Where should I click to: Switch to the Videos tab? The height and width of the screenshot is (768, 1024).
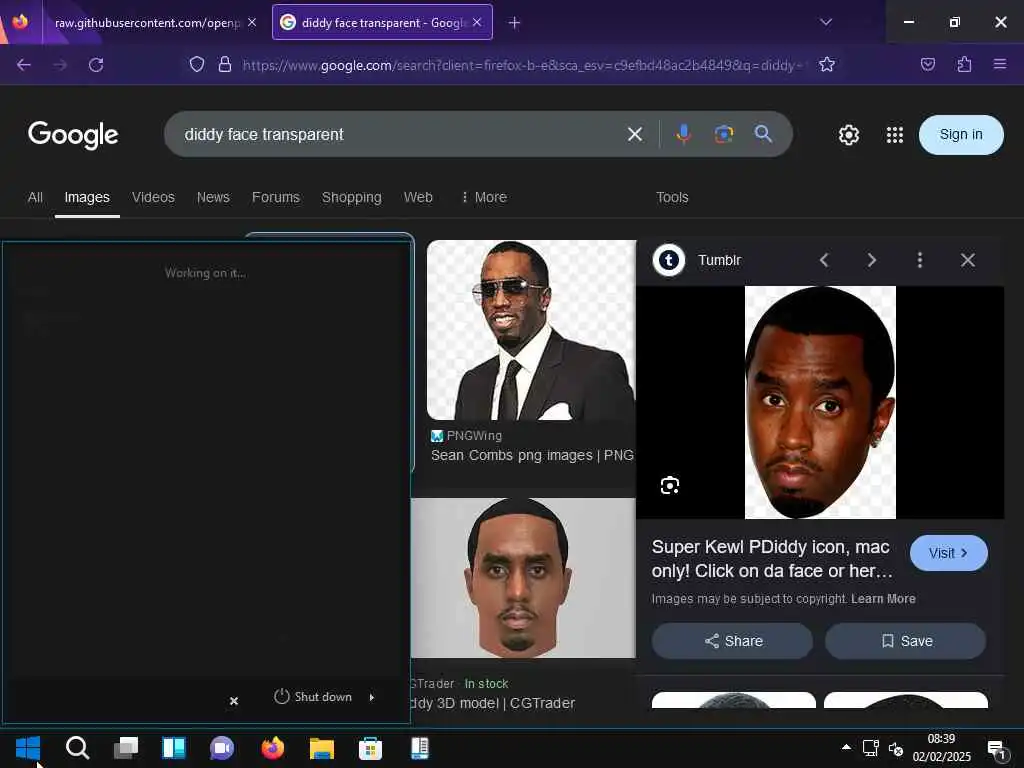pyautogui.click(x=153, y=197)
